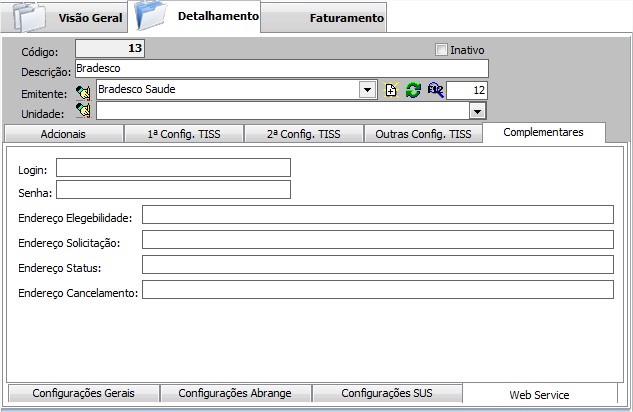Click the Login input field

173,168
